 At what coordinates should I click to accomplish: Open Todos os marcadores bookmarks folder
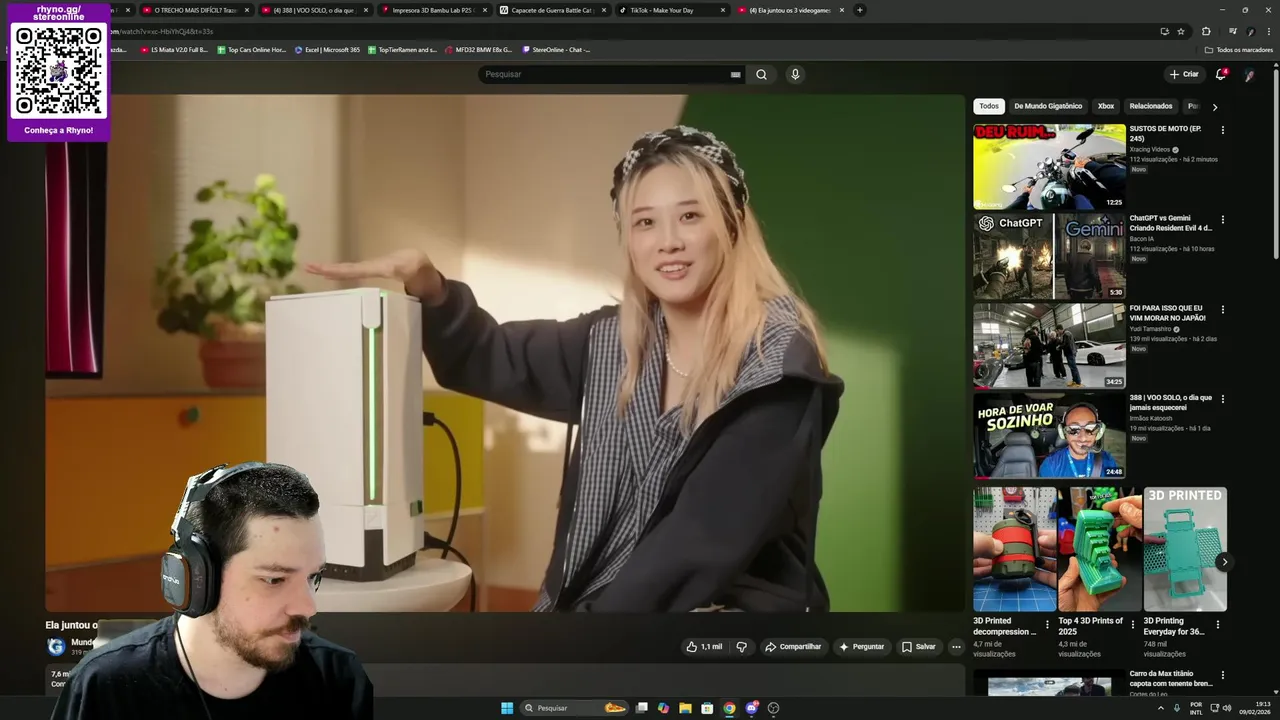(x=1238, y=50)
